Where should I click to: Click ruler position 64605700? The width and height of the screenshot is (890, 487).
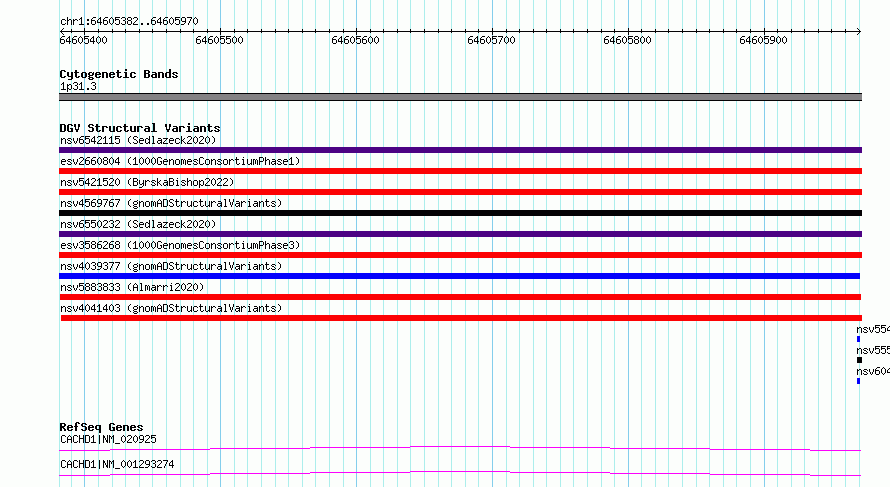click(x=492, y=40)
